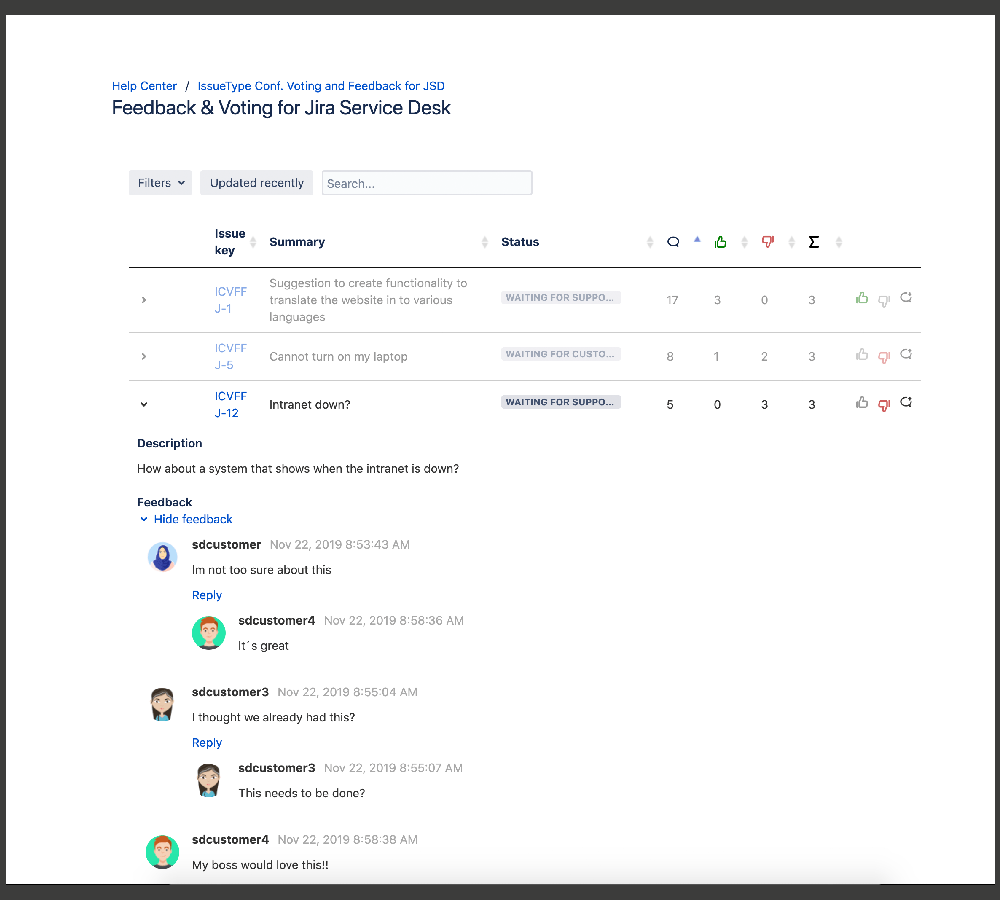Click refresh icon in ICVFFJ-5 row

(906, 354)
